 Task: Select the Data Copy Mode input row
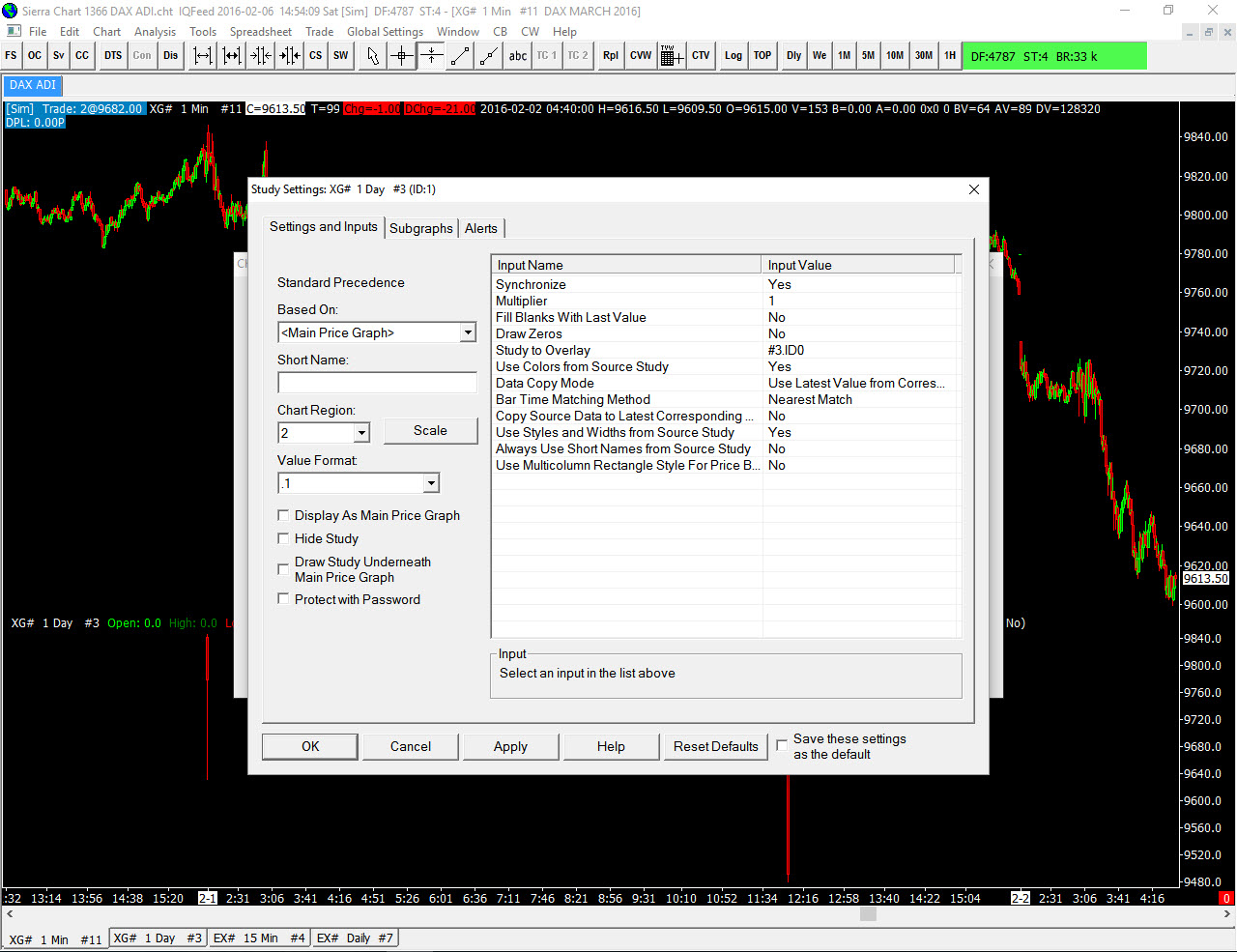pos(726,383)
